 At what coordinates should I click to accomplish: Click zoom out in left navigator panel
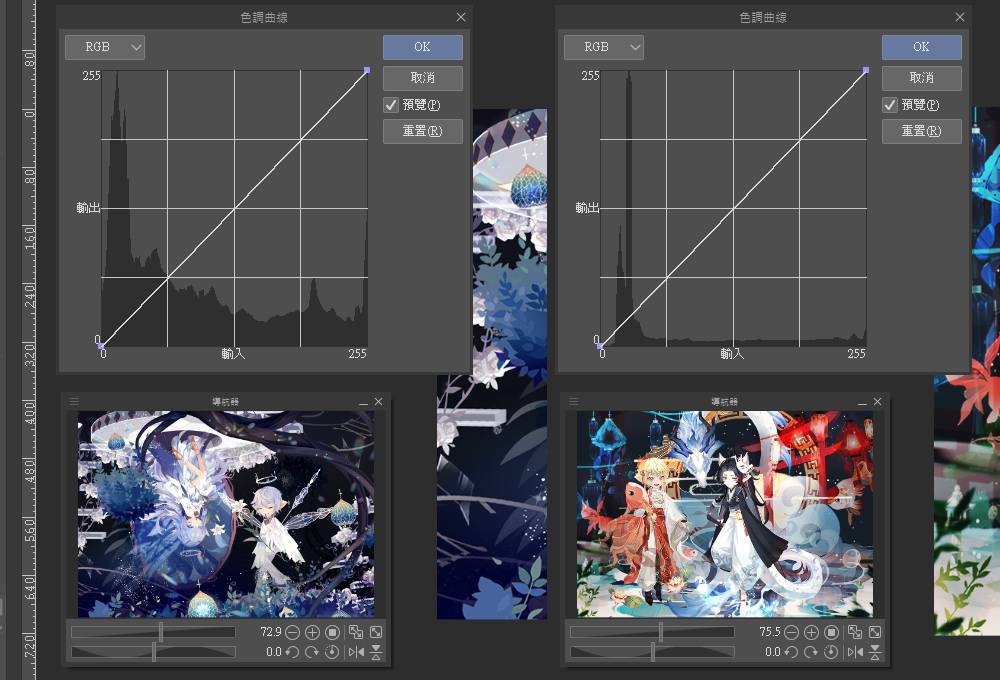point(292,632)
